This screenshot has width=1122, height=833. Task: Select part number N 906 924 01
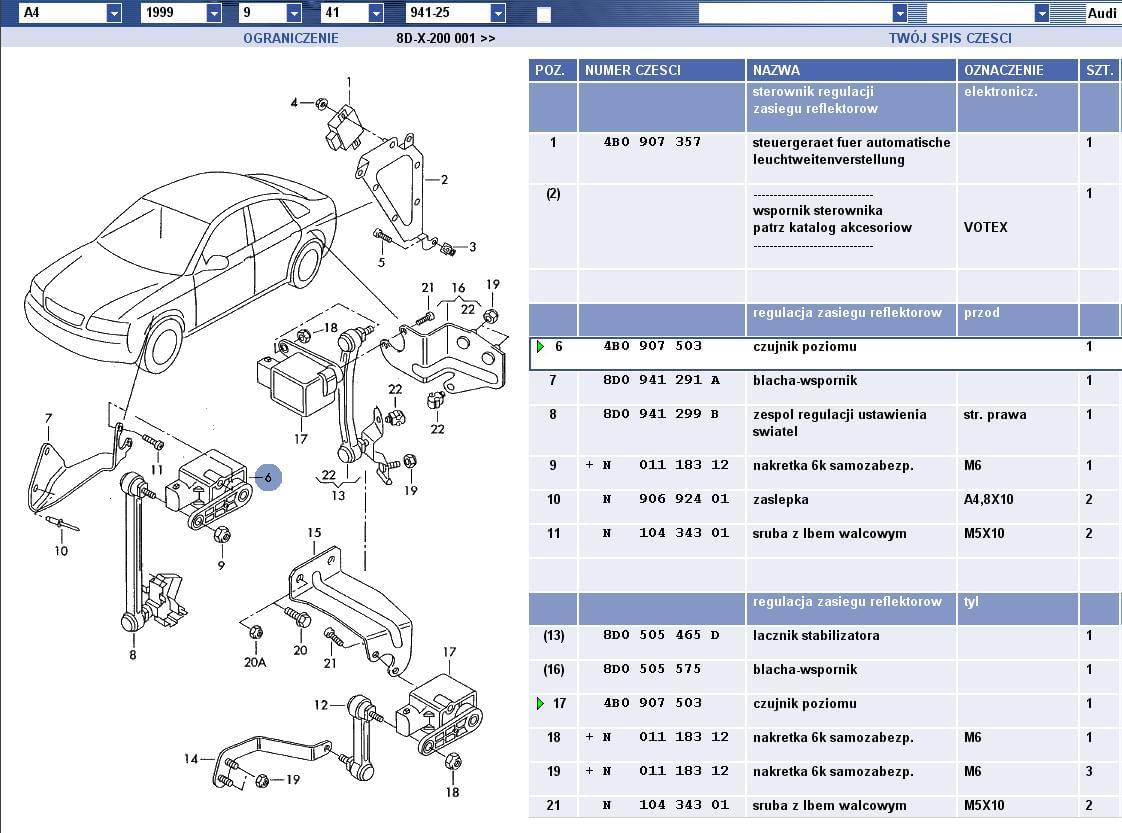pyautogui.click(x=665, y=499)
